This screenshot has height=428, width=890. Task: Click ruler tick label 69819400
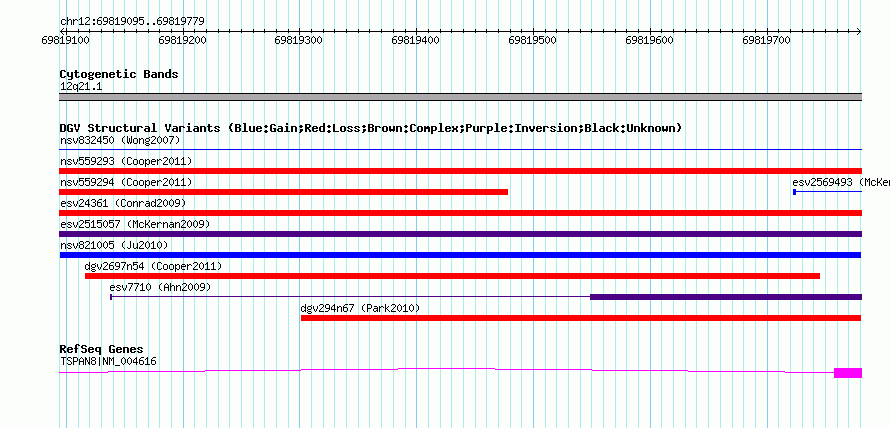[x=415, y=41]
